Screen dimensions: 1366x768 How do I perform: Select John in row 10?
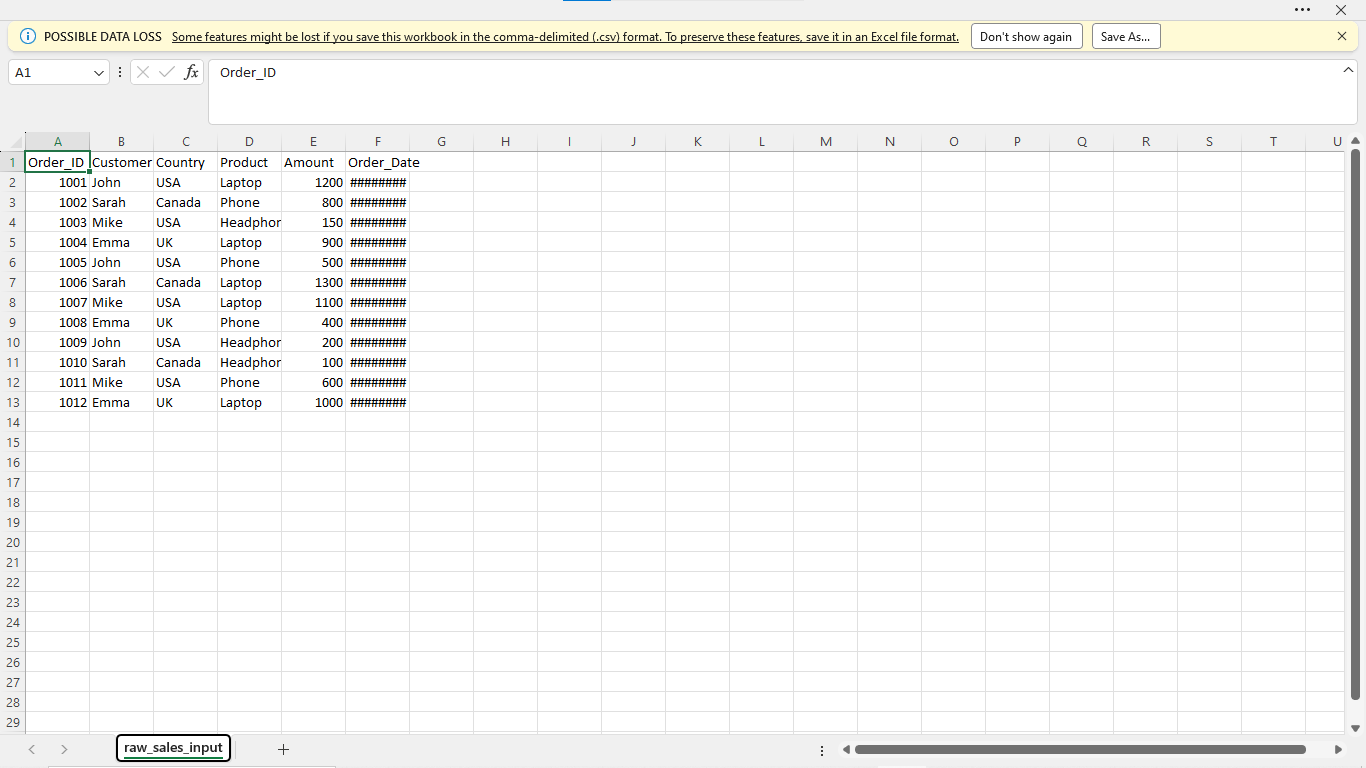click(x=122, y=342)
